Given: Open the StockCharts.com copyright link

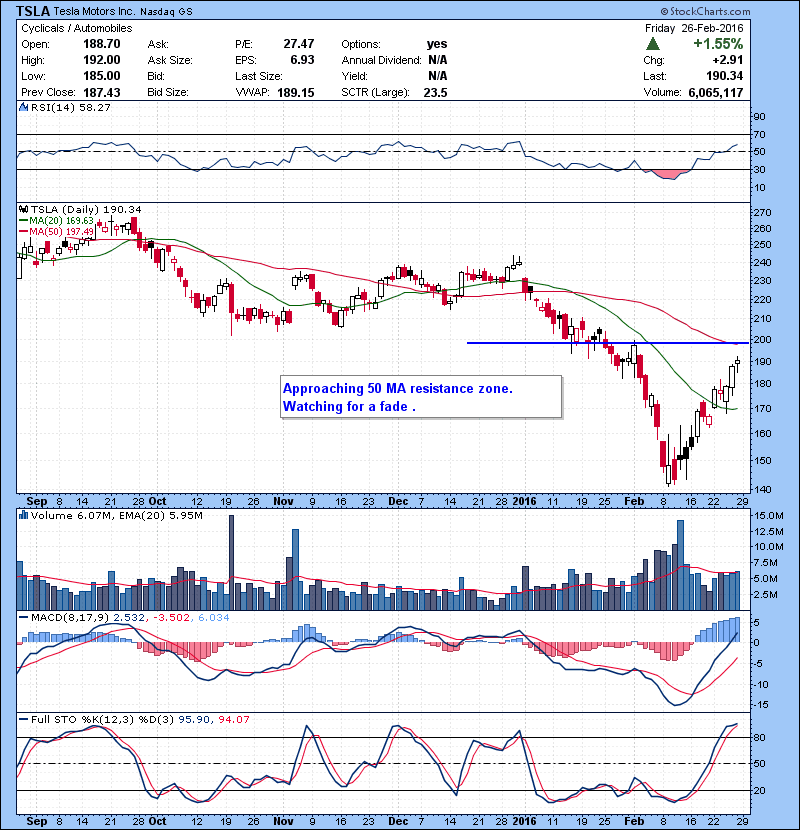Looking at the screenshot, I should (705, 11).
